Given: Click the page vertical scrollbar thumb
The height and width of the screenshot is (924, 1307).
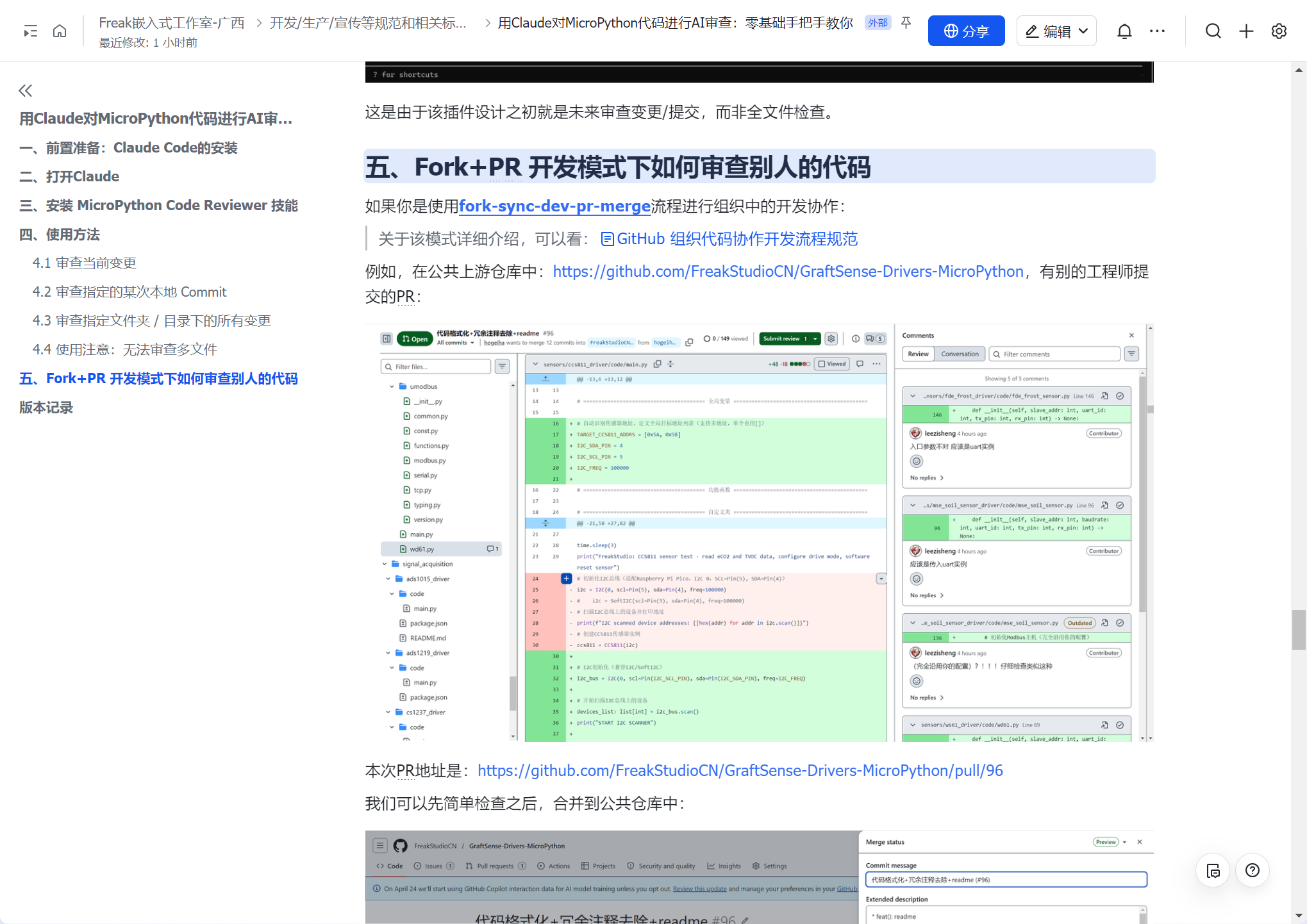Looking at the screenshot, I should click(1299, 631).
